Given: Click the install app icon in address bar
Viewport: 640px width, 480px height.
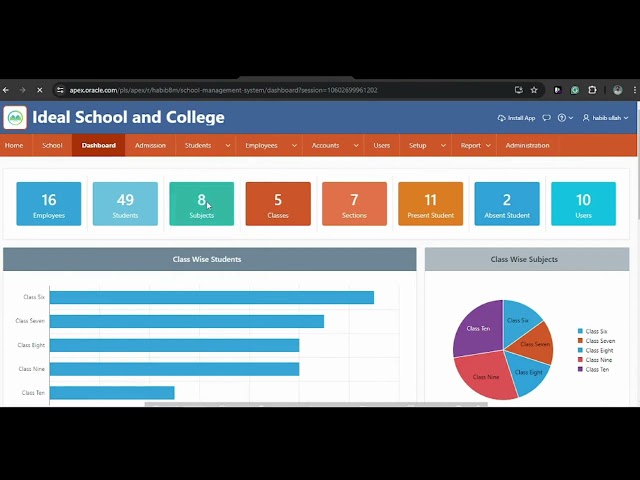Looking at the screenshot, I should coord(519,90).
